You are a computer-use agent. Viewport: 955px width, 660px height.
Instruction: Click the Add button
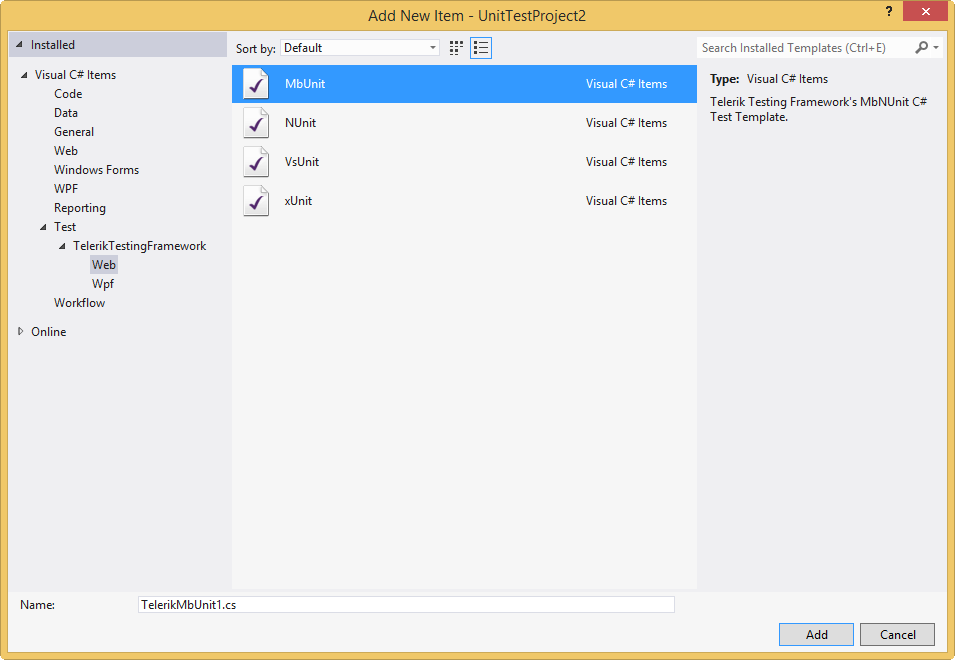click(816, 634)
